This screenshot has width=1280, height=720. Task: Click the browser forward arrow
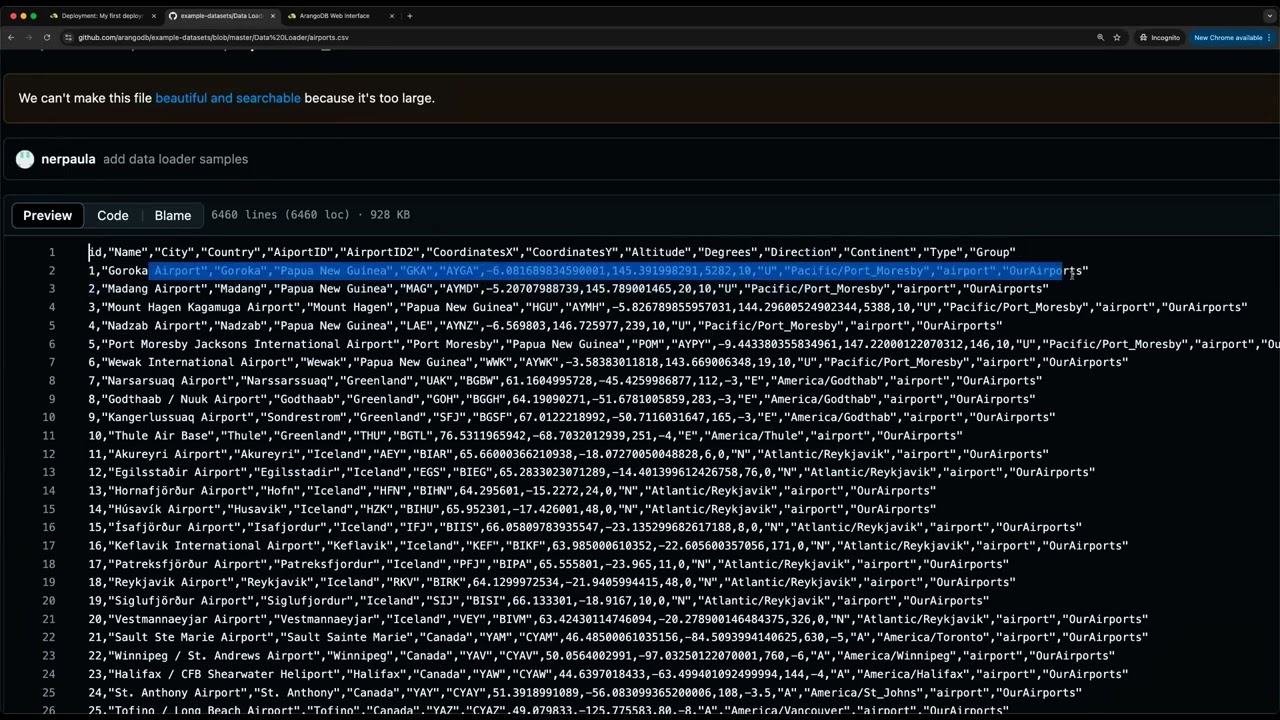click(x=28, y=37)
